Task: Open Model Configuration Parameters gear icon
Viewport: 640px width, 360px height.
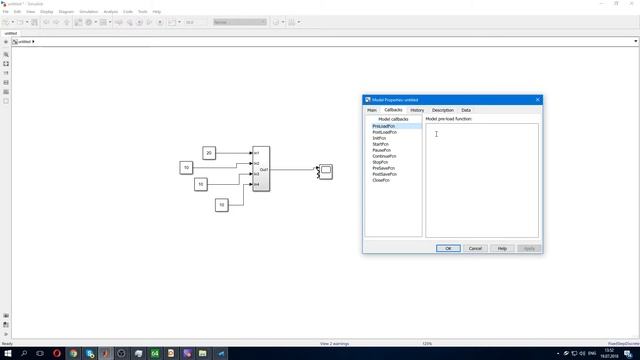Action: [x=89, y=22]
